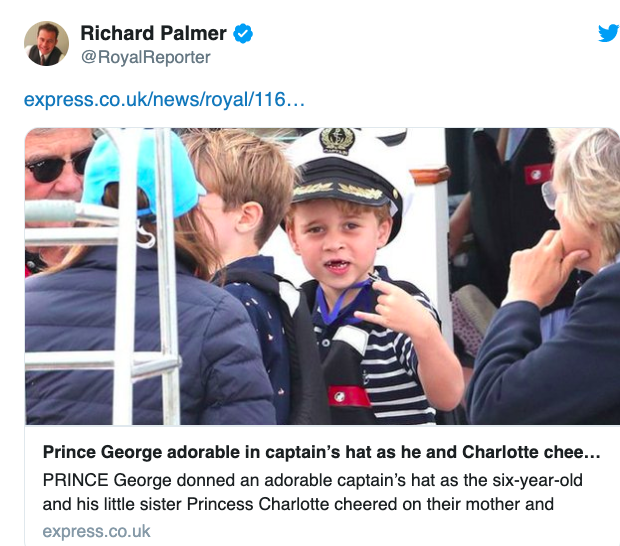Click the blue verified badge
Screen dimensions: 620x546
tap(243, 34)
